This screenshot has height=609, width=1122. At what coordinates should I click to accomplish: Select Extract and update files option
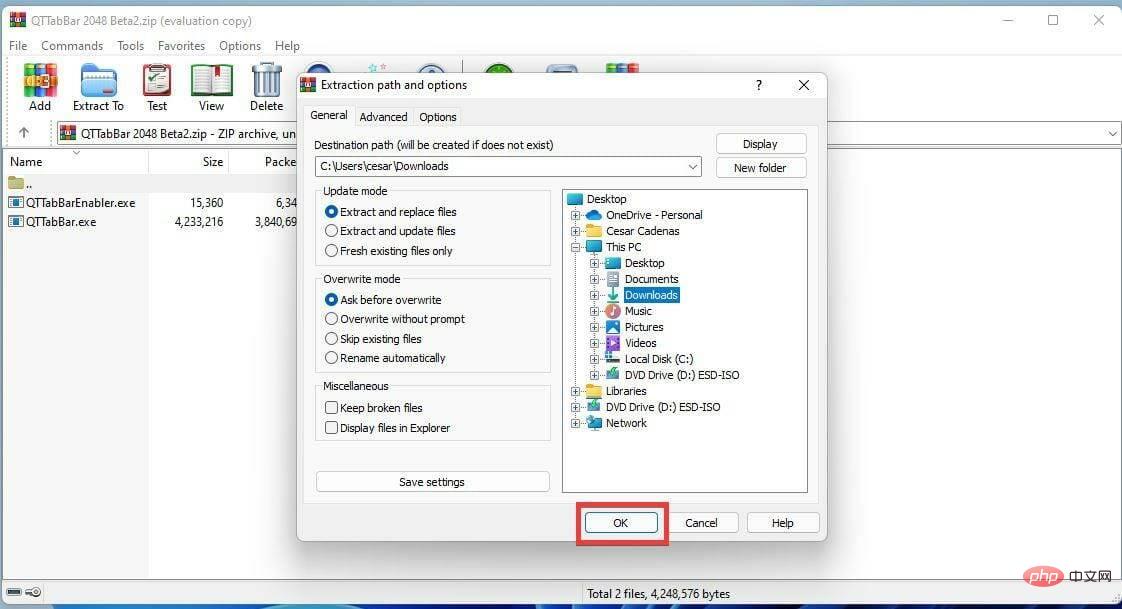pos(390,231)
